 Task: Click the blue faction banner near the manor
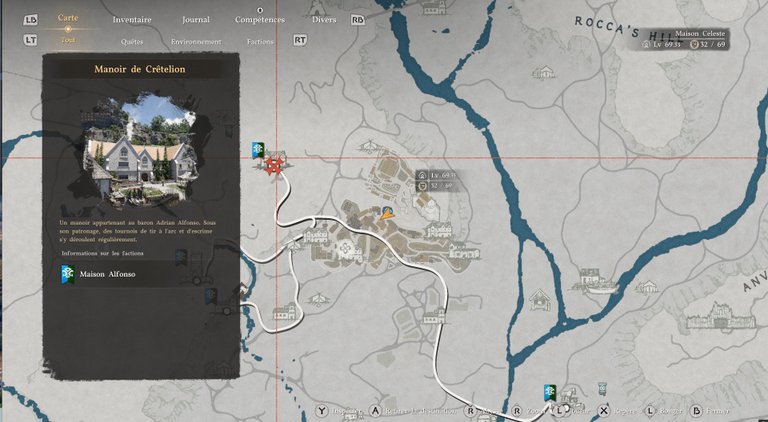coord(258,150)
